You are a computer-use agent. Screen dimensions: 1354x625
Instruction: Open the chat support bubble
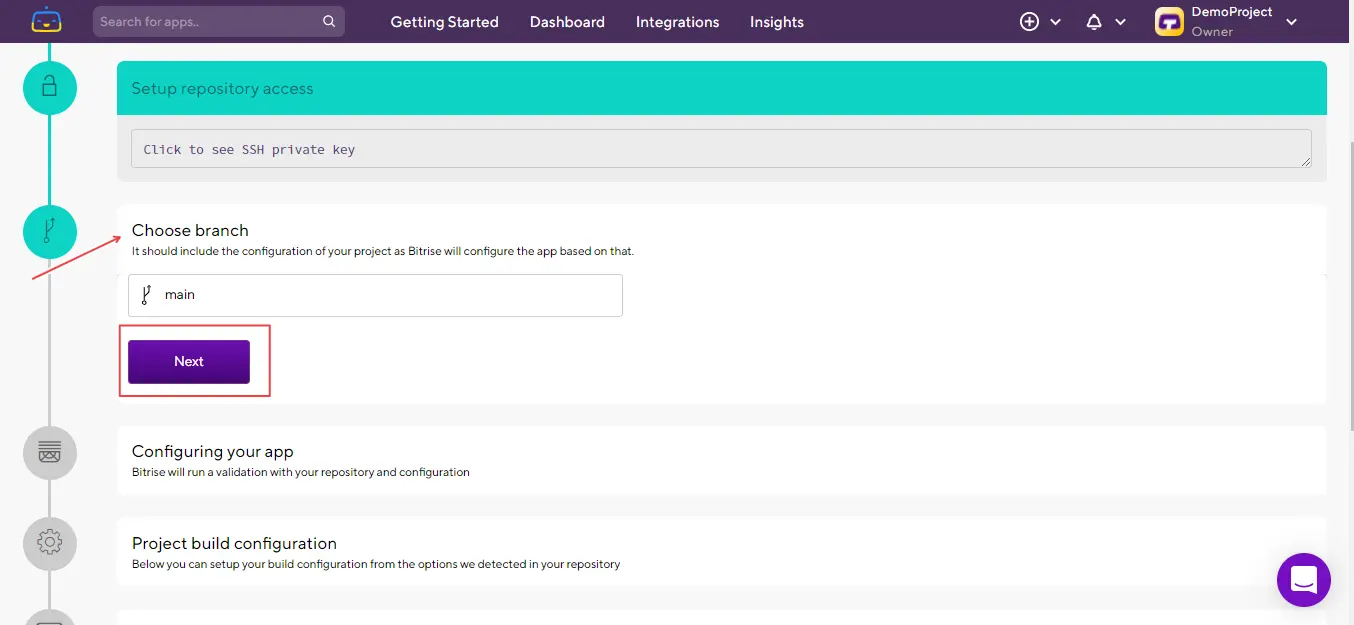click(x=1303, y=579)
